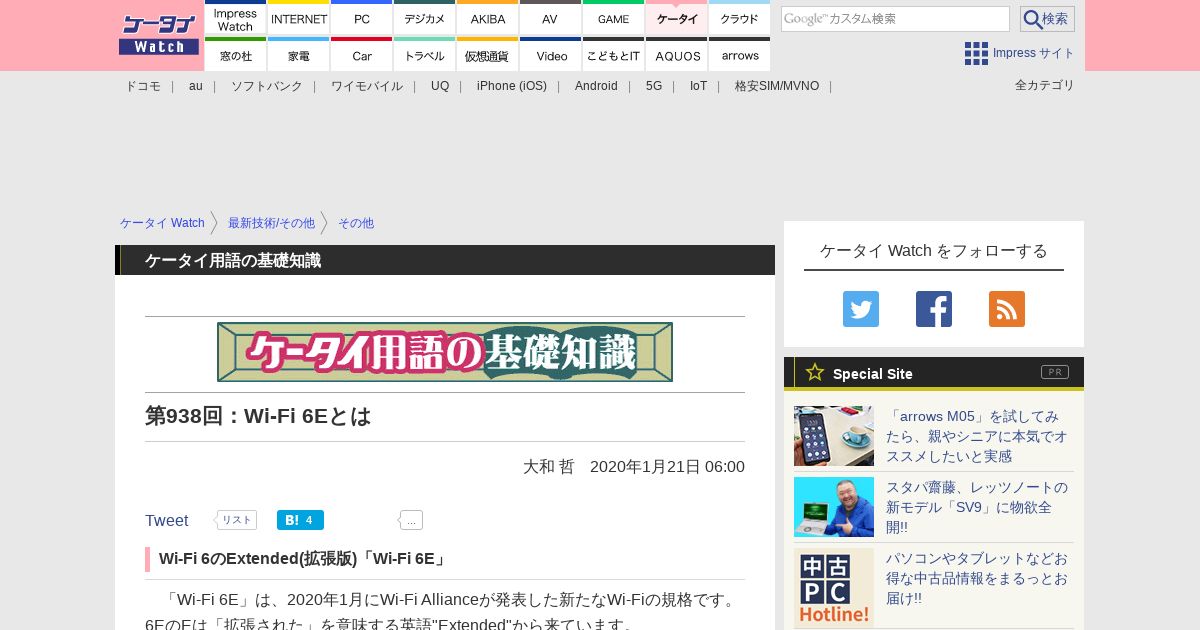Open the 窓の杜 tab
This screenshot has width=1200, height=630.
(x=236, y=54)
